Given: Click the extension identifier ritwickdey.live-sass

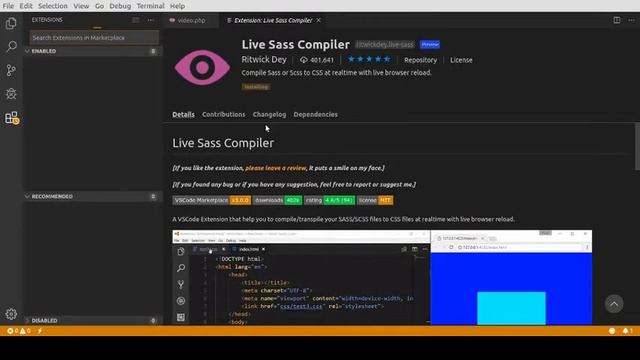Looking at the screenshot, I should click(384, 44).
